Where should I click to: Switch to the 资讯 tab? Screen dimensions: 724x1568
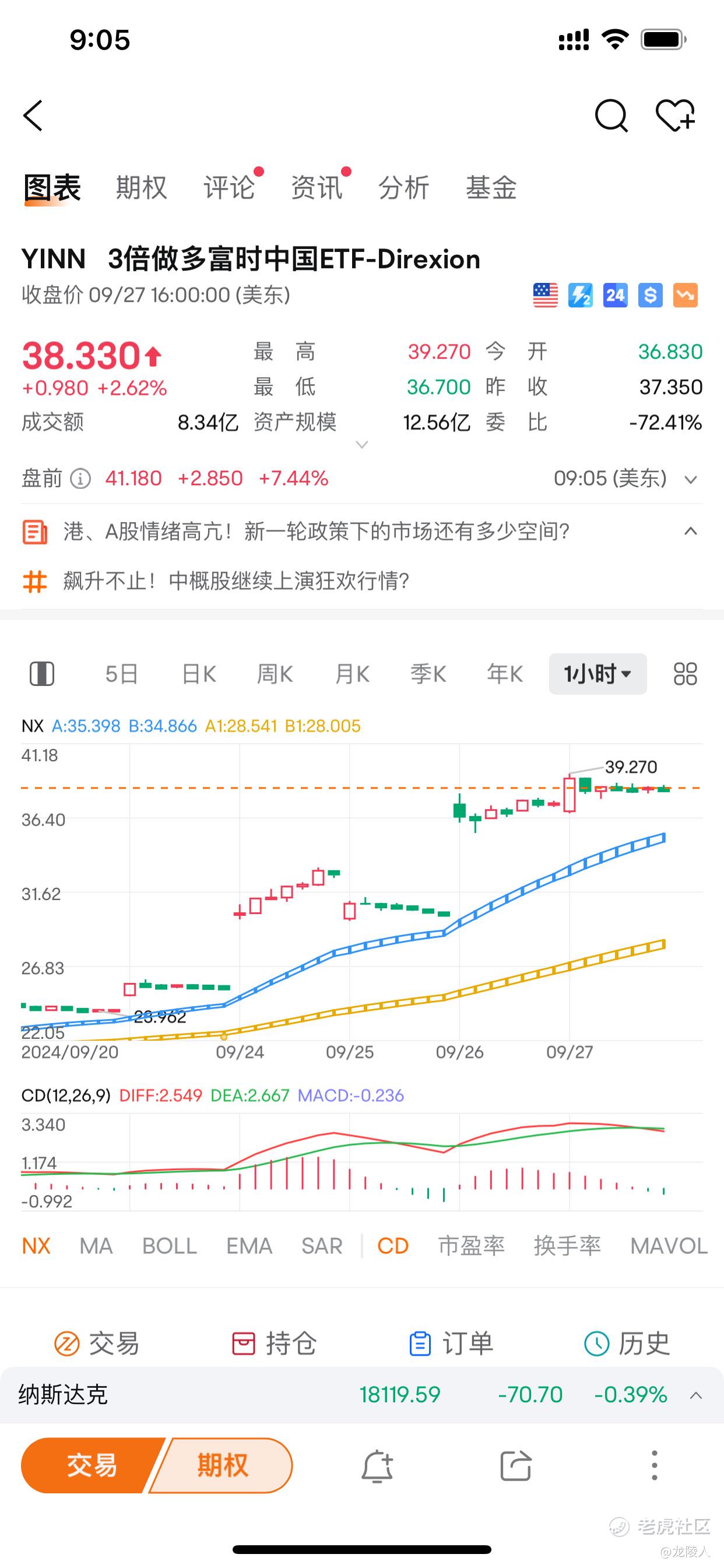[317, 187]
